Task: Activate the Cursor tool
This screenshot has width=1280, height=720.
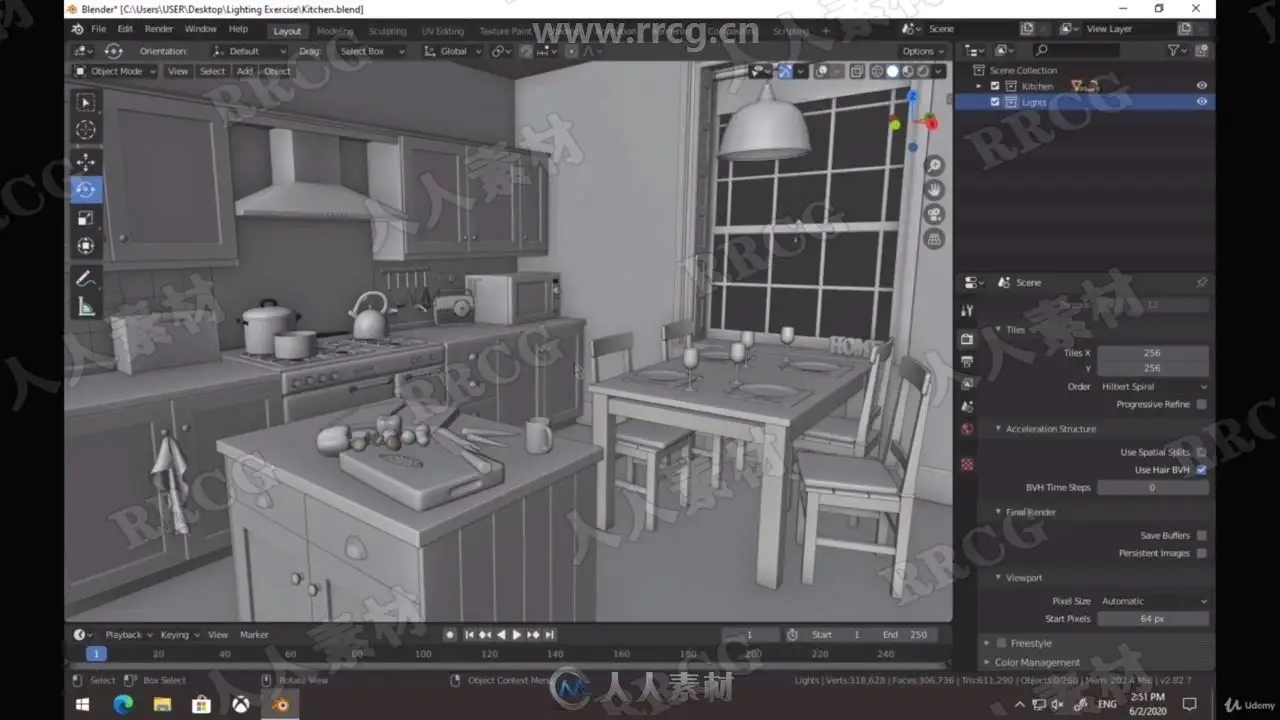Action: point(86,130)
